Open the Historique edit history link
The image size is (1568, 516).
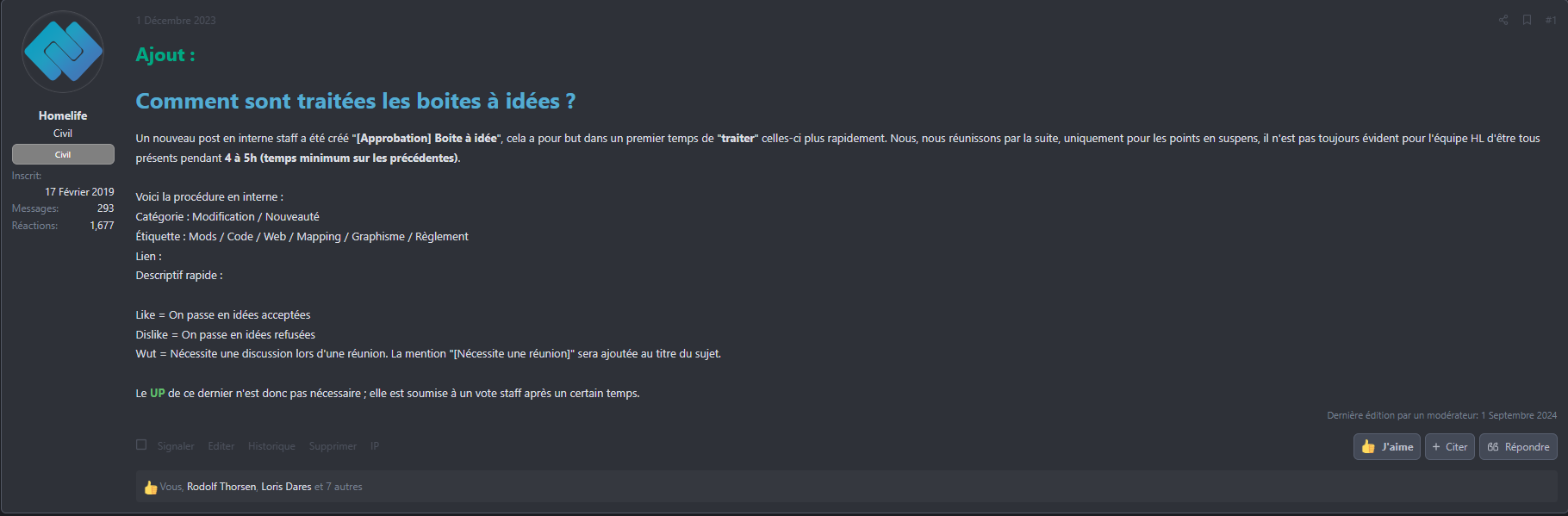coord(271,446)
